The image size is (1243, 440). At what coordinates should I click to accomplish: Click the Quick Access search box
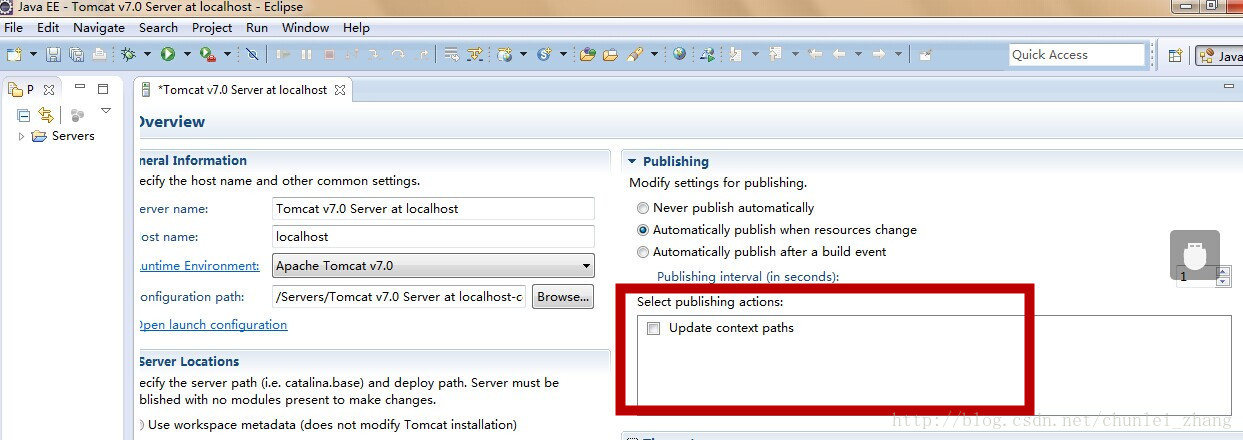(1076, 55)
